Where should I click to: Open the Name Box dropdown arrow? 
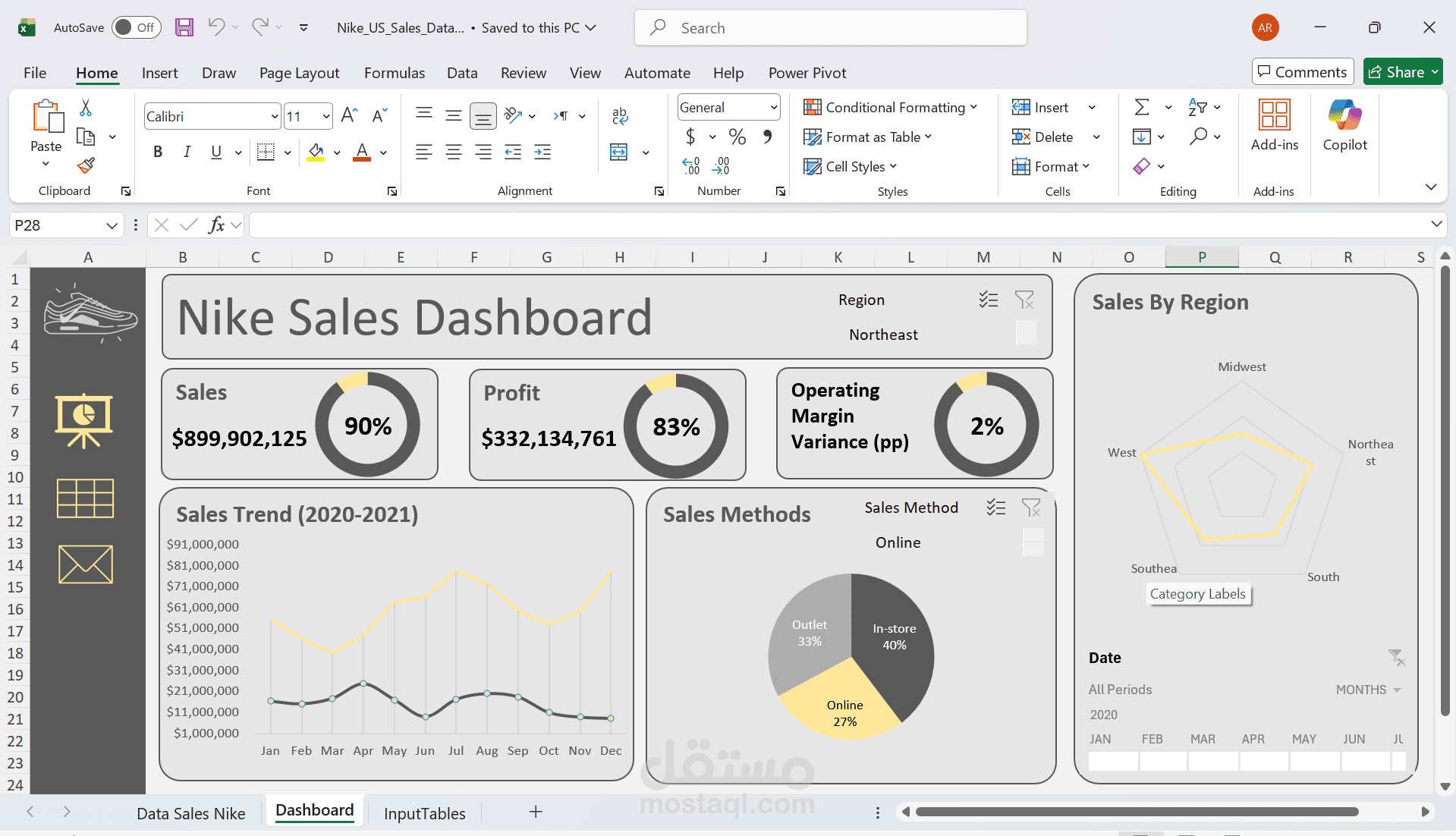click(112, 225)
